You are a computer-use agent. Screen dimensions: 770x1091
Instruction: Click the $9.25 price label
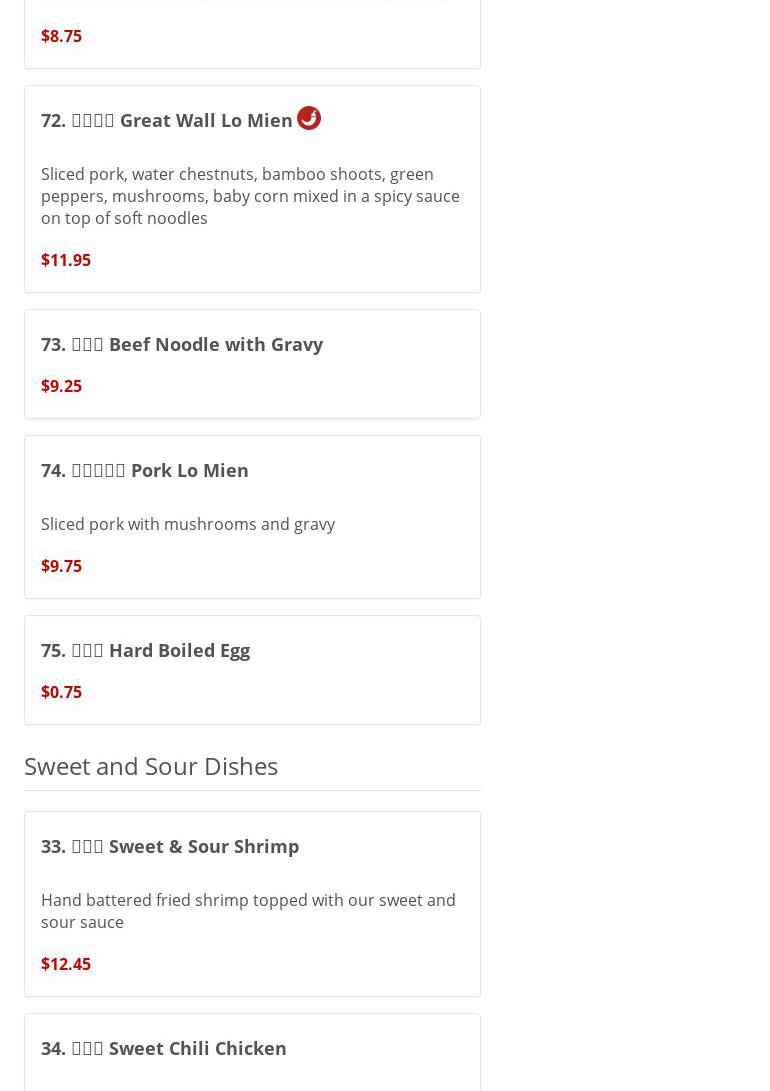[x=61, y=386]
